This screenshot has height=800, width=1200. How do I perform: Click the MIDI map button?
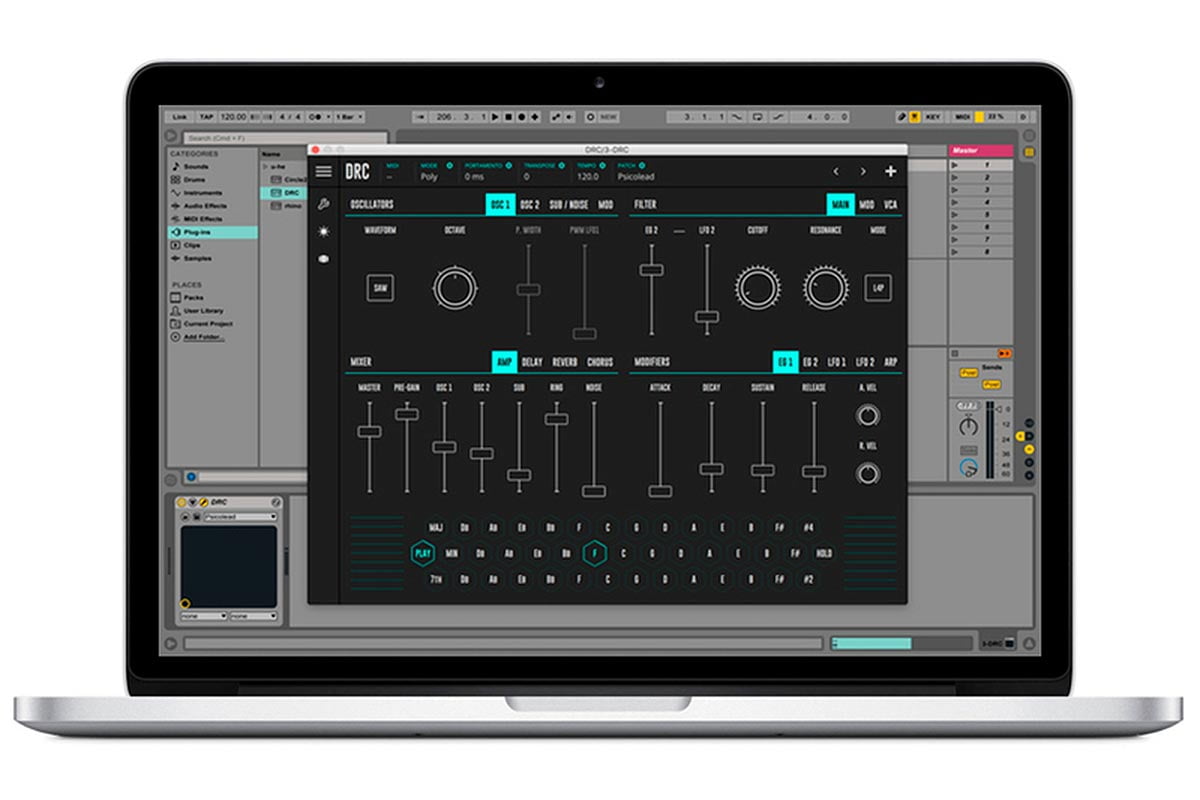962,117
